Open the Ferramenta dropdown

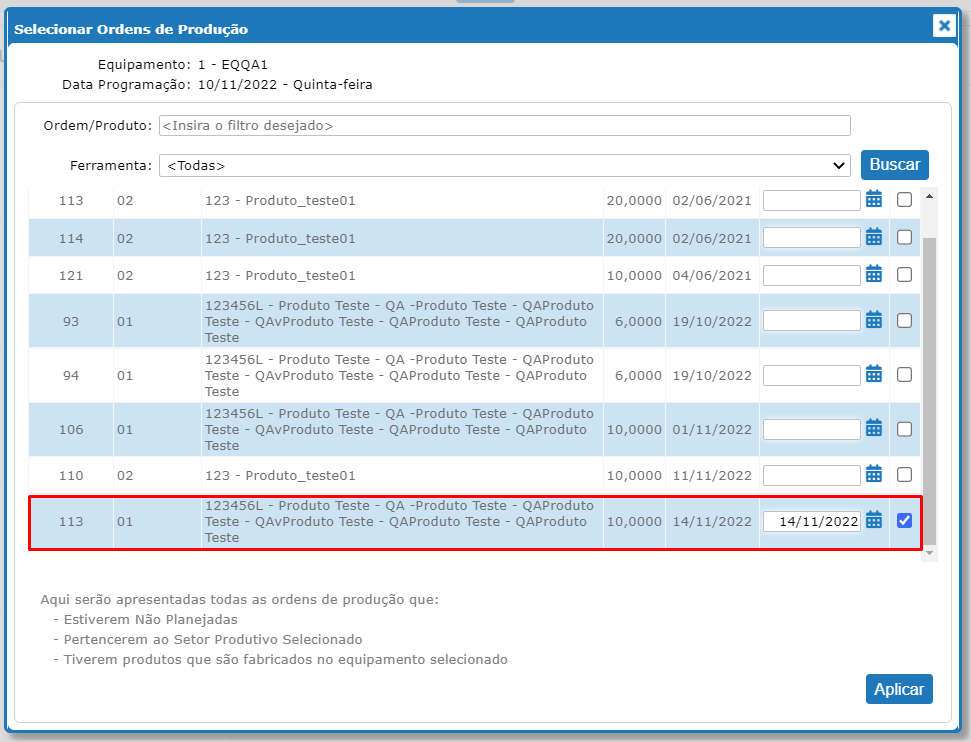[505, 165]
